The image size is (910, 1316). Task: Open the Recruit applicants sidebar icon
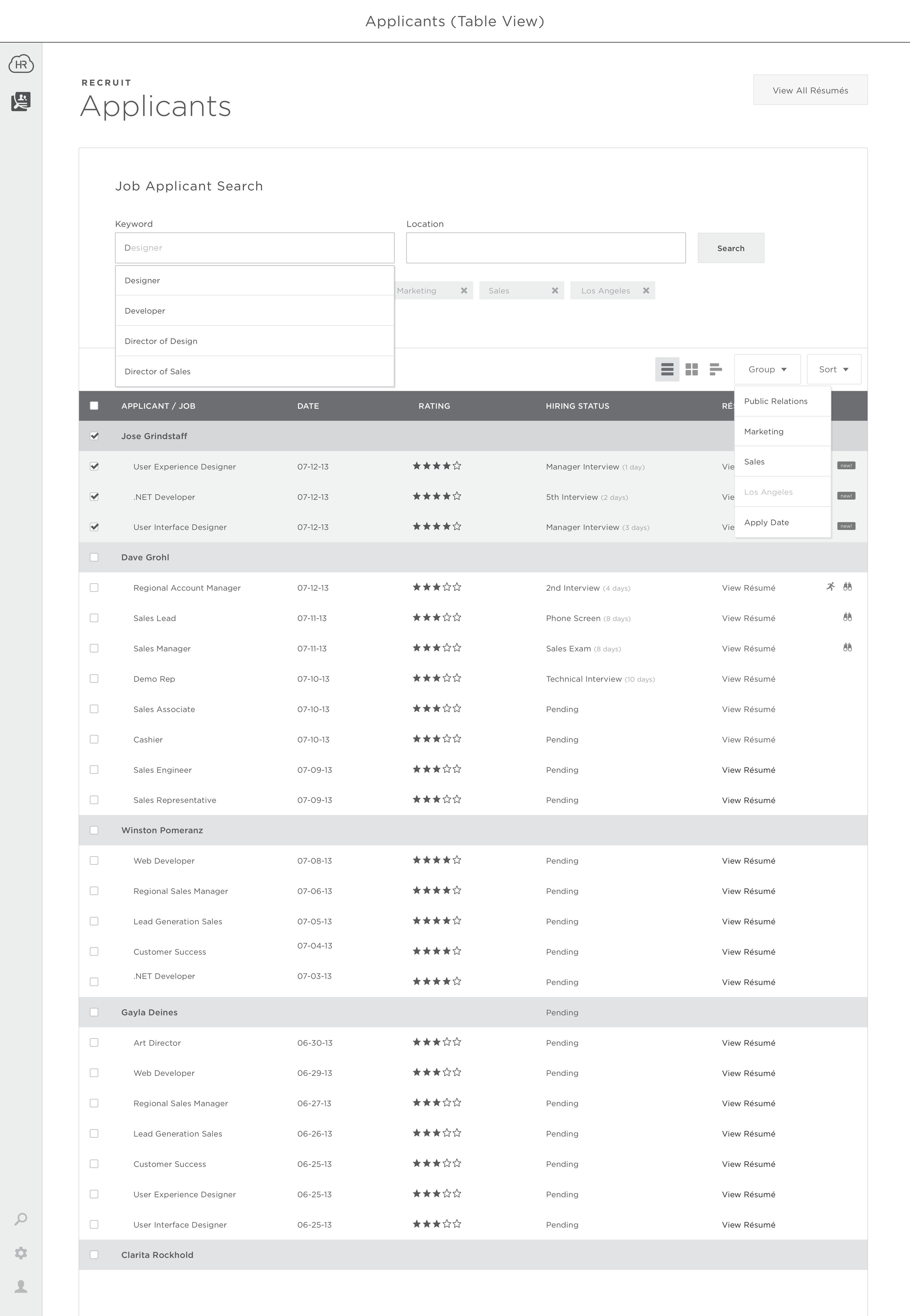pyautogui.click(x=21, y=102)
